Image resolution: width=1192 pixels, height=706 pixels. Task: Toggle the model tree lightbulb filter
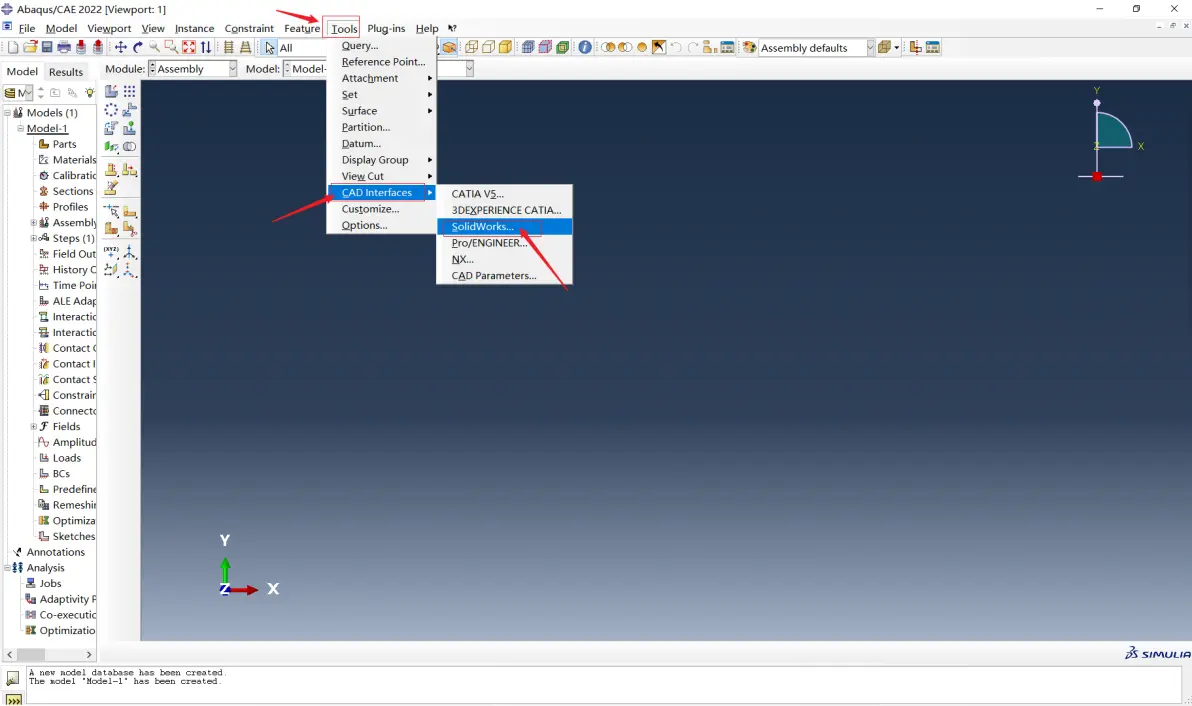coord(90,93)
